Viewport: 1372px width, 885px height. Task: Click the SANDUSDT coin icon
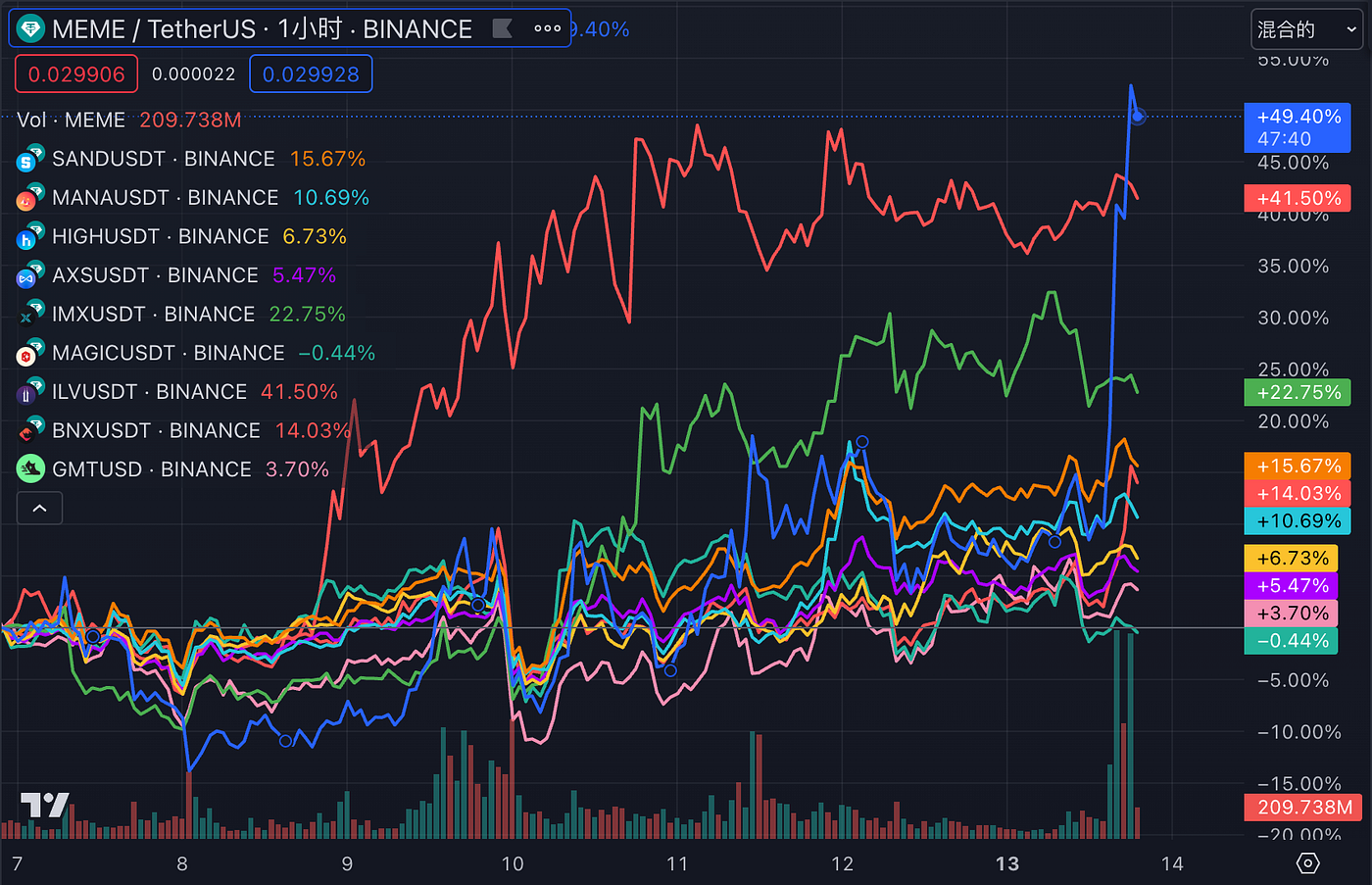click(30, 158)
